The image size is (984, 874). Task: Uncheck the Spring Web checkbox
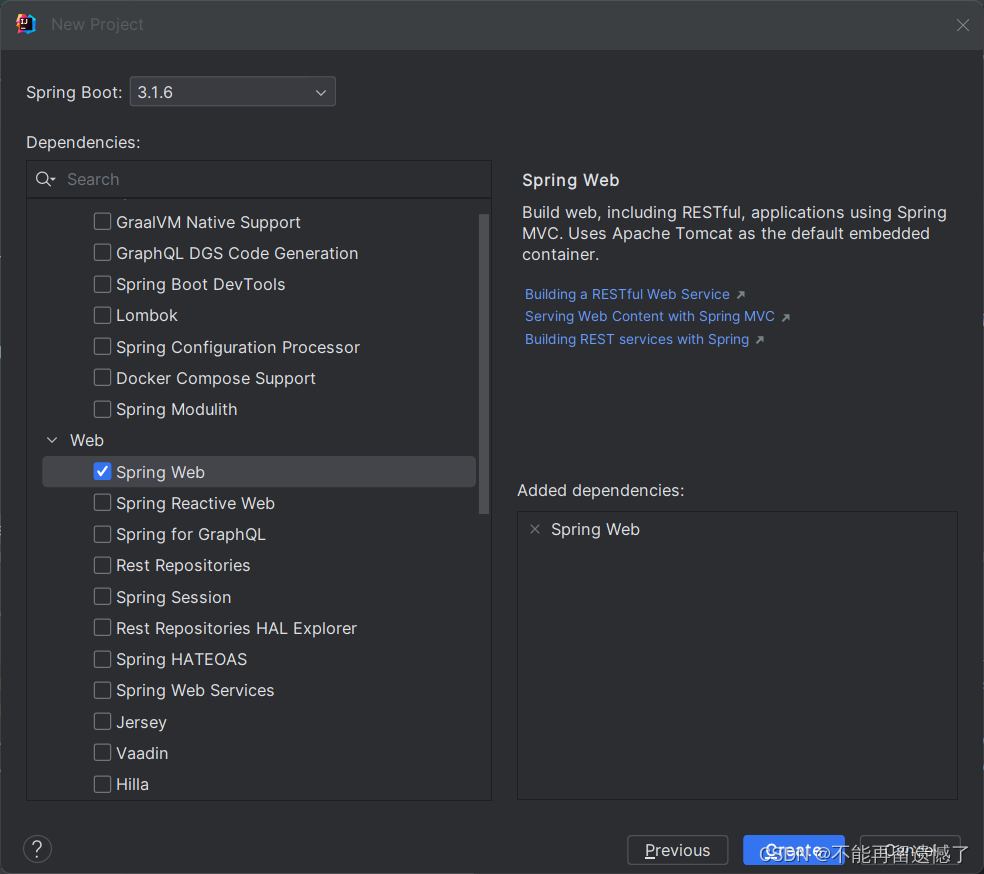(102, 472)
